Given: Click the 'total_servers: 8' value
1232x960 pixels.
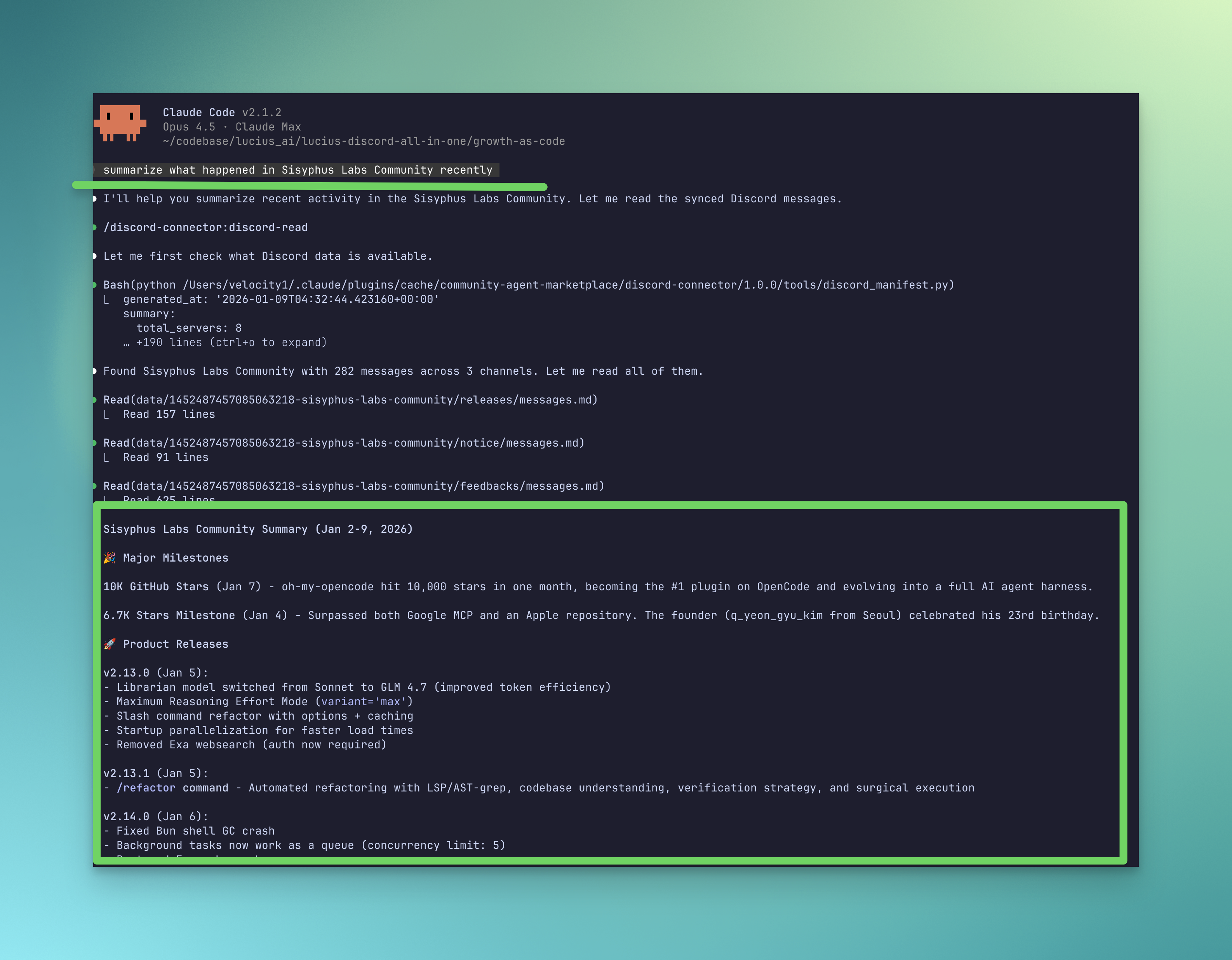Looking at the screenshot, I should click(189, 328).
